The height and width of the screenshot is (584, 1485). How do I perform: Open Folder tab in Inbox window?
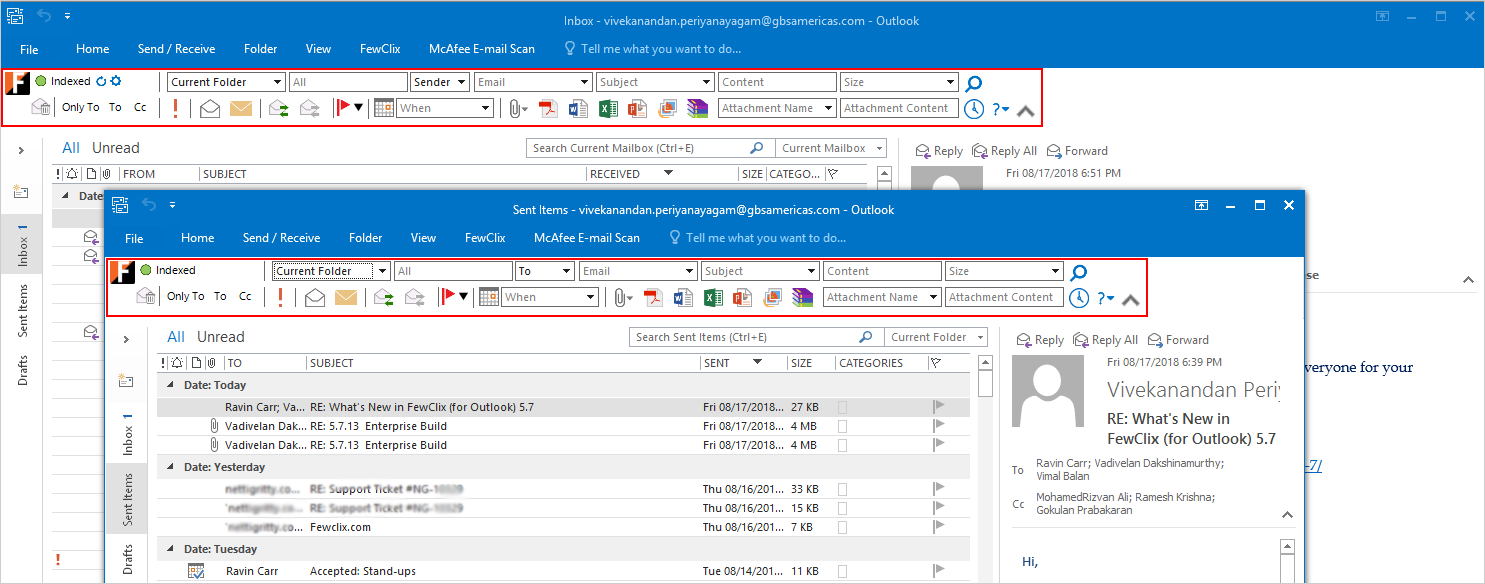tap(260, 49)
